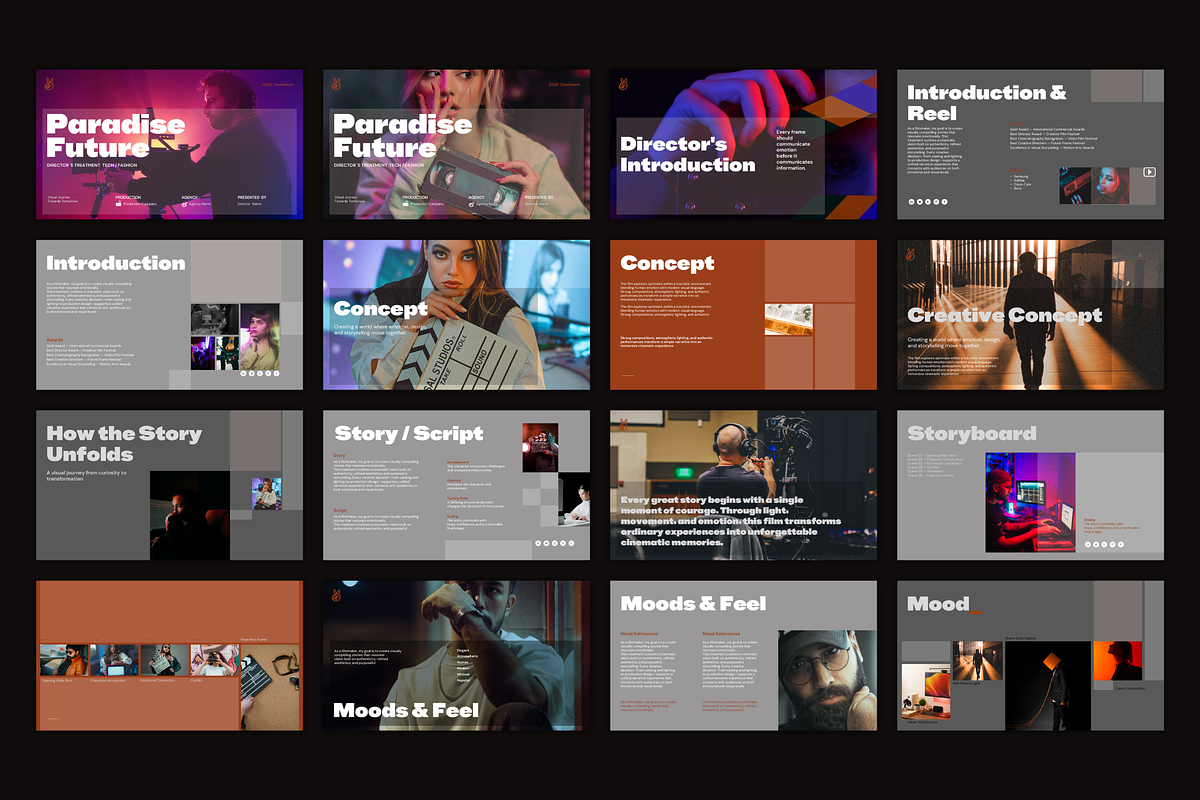Click the social icons row on Story / Script slide

[555, 543]
